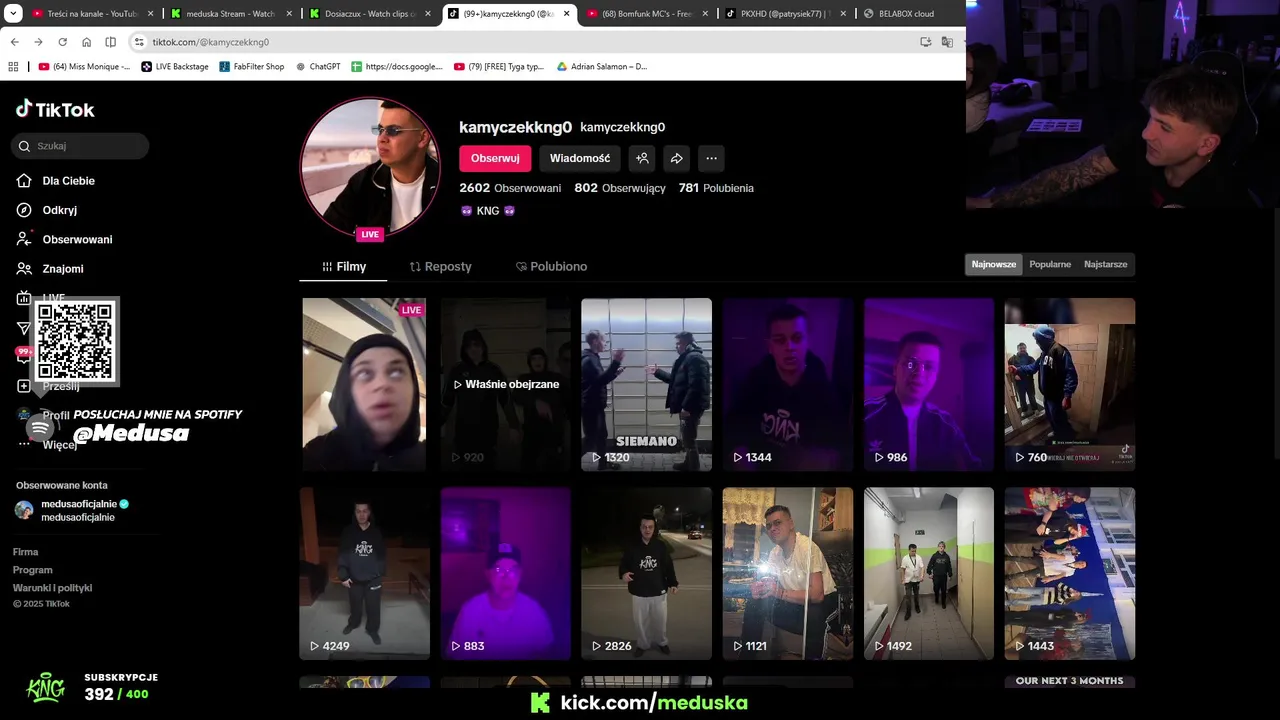Open Znajomi section
The image size is (1280, 720).
pos(50,269)
